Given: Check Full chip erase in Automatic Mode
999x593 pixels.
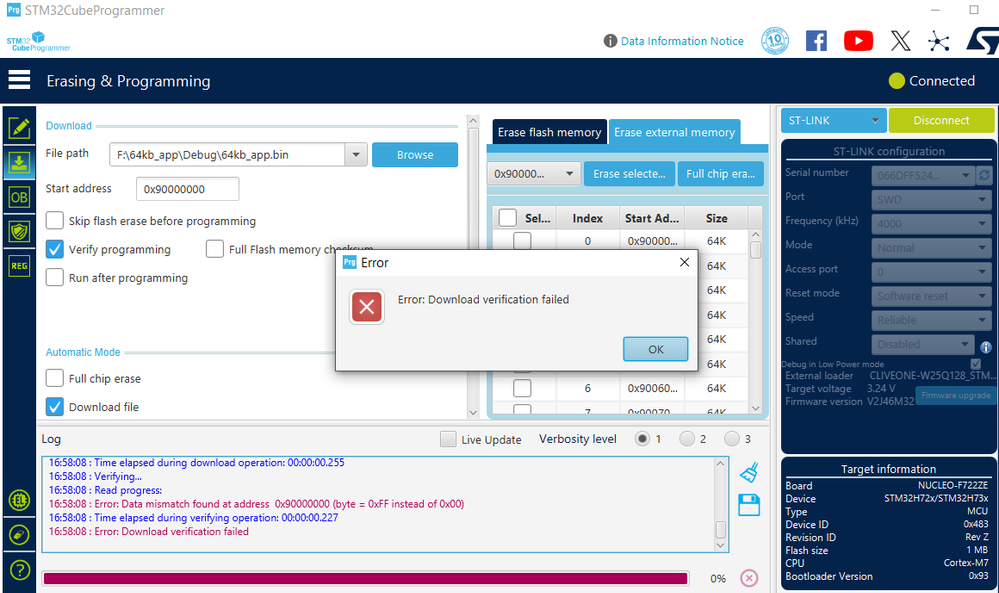Looking at the screenshot, I should click(x=55, y=378).
